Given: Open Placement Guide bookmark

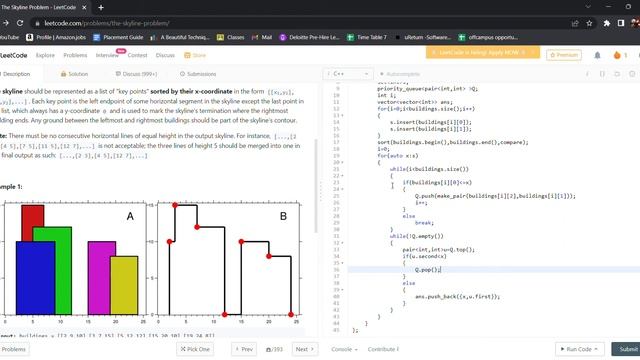Looking at the screenshot, I should pyautogui.click(x=118, y=37).
